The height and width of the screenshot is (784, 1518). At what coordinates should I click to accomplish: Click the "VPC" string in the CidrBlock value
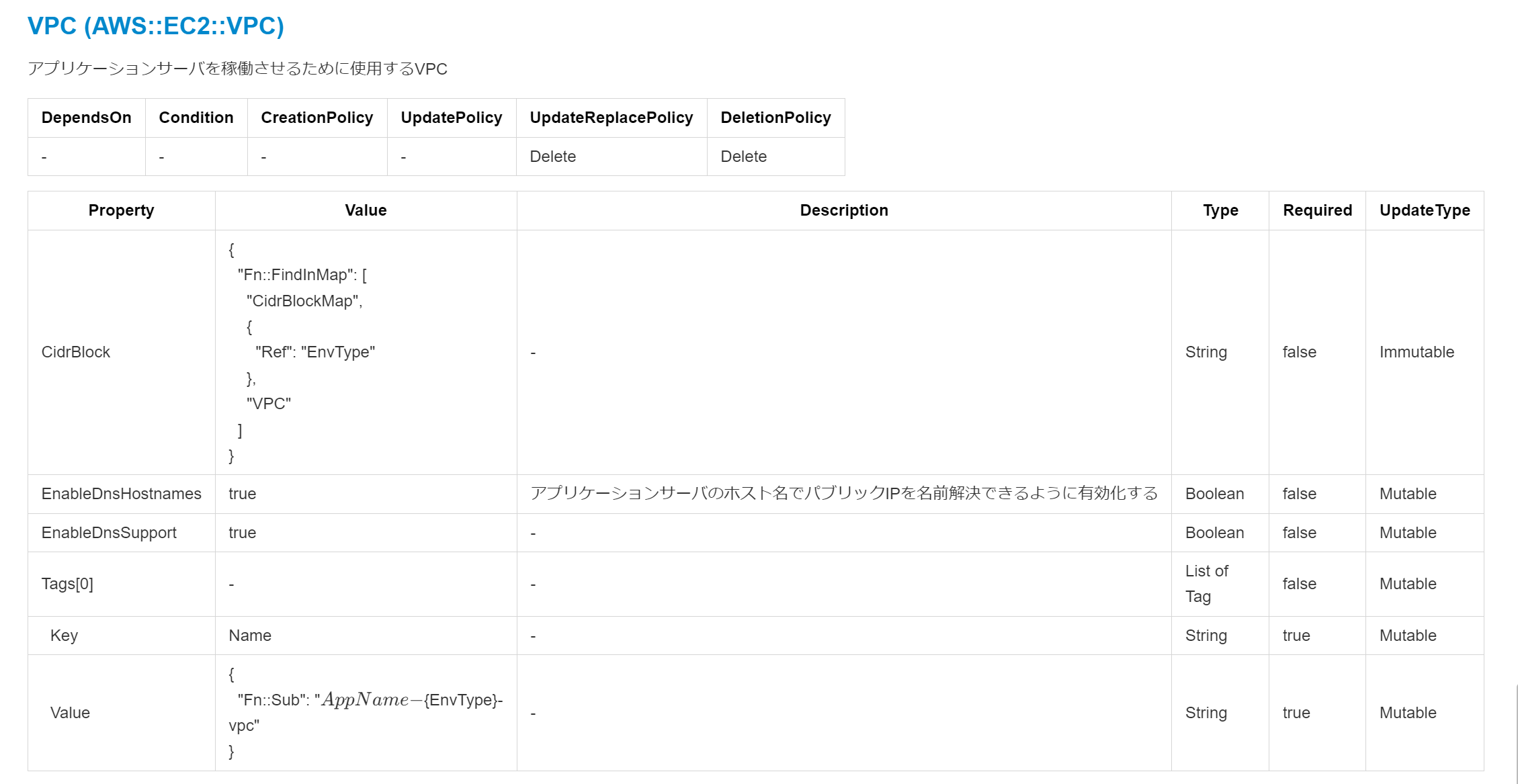[x=269, y=404]
